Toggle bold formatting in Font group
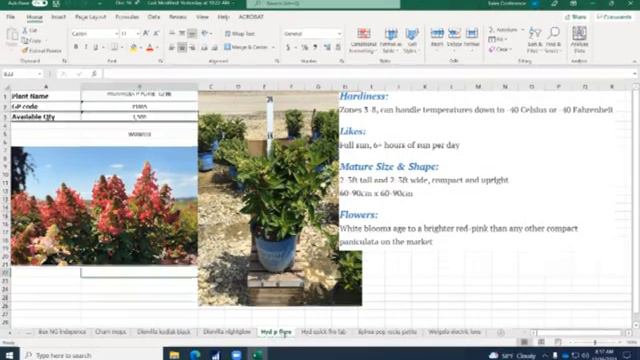The width and height of the screenshot is (640, 360). [x=76, y=47]
